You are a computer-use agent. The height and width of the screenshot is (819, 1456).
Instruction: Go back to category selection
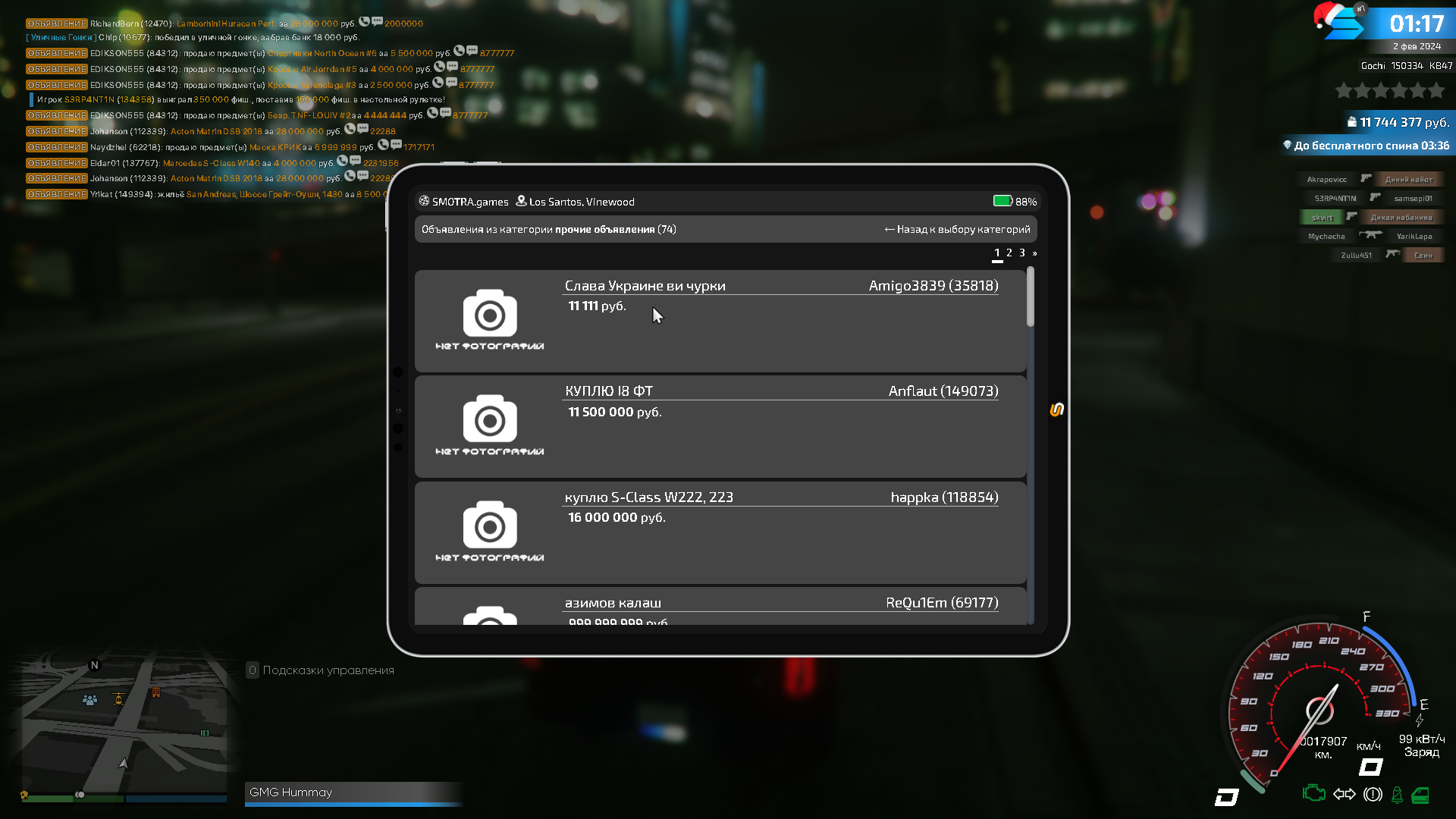957,229
